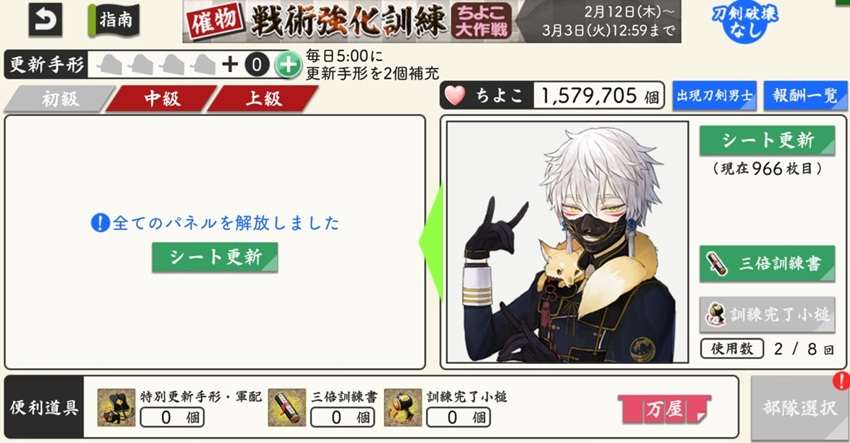Collapse panel with green triangle arrow
The height and width of the screenshot is (443, 850).
(x=432, y=242)
